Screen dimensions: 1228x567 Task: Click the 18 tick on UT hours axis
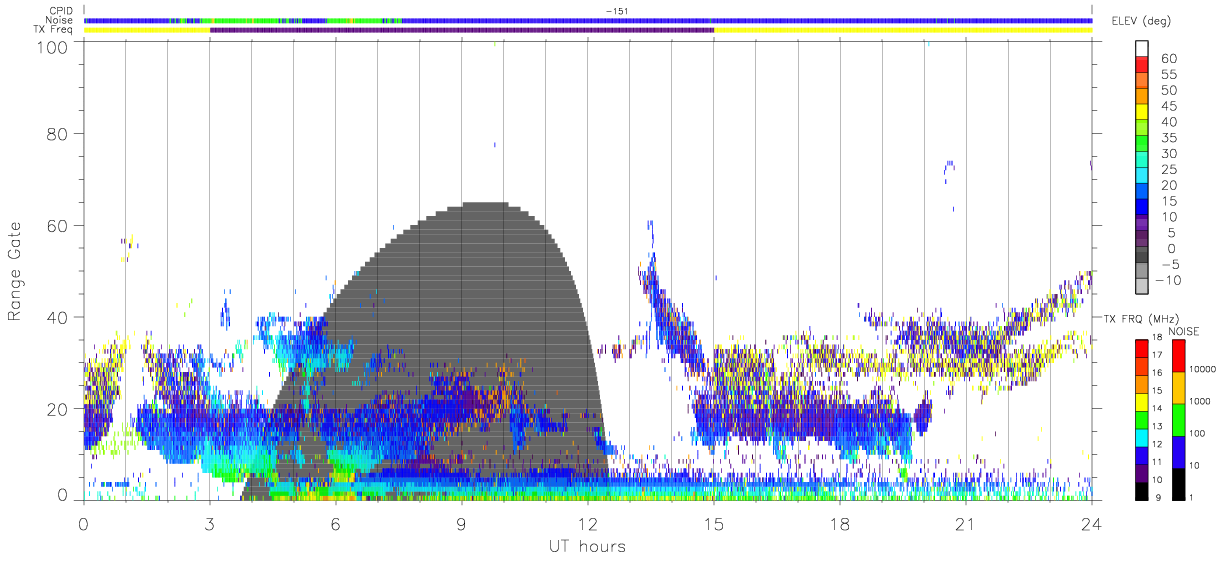click(x=840, y=524)
